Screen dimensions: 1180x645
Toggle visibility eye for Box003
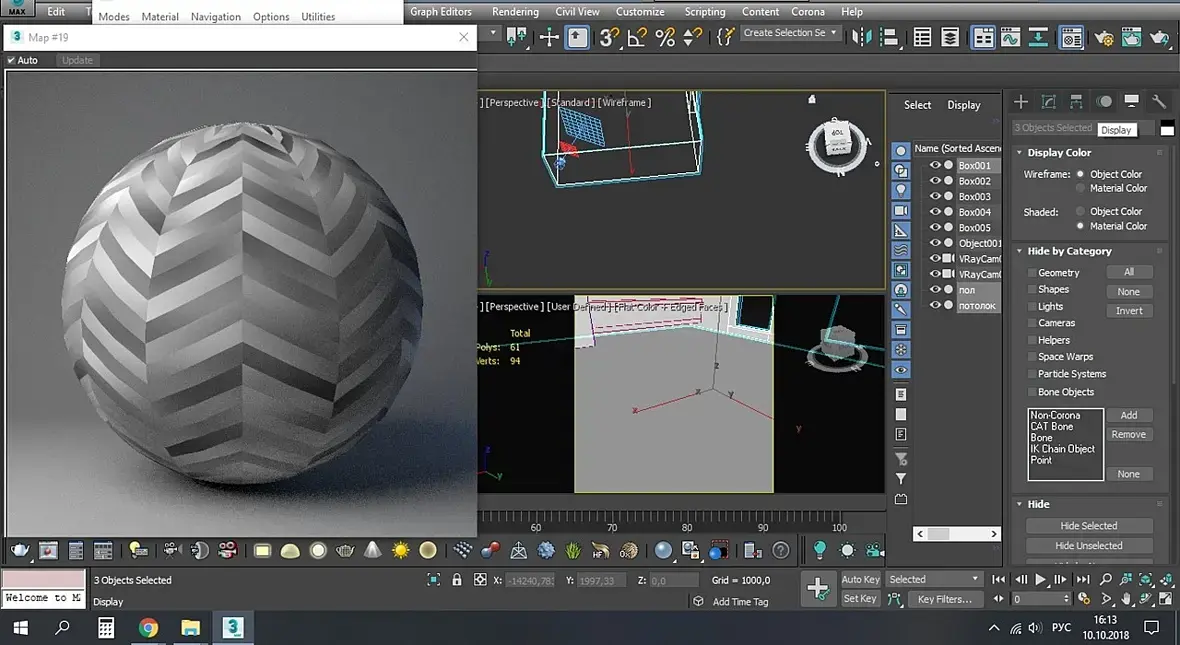[935, 197]
